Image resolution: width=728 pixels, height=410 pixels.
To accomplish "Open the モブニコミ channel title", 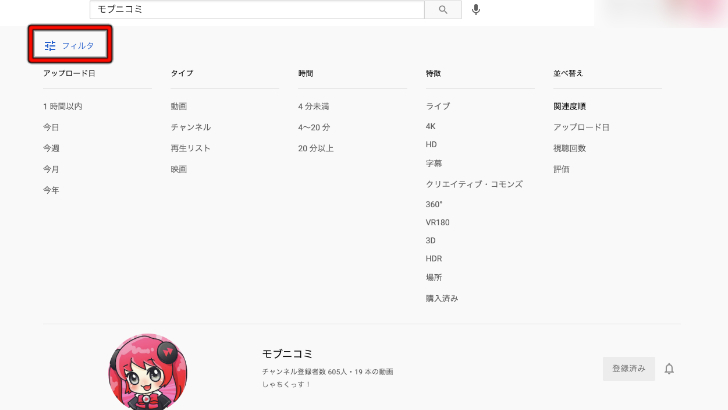I will click(x=287, y=354).
